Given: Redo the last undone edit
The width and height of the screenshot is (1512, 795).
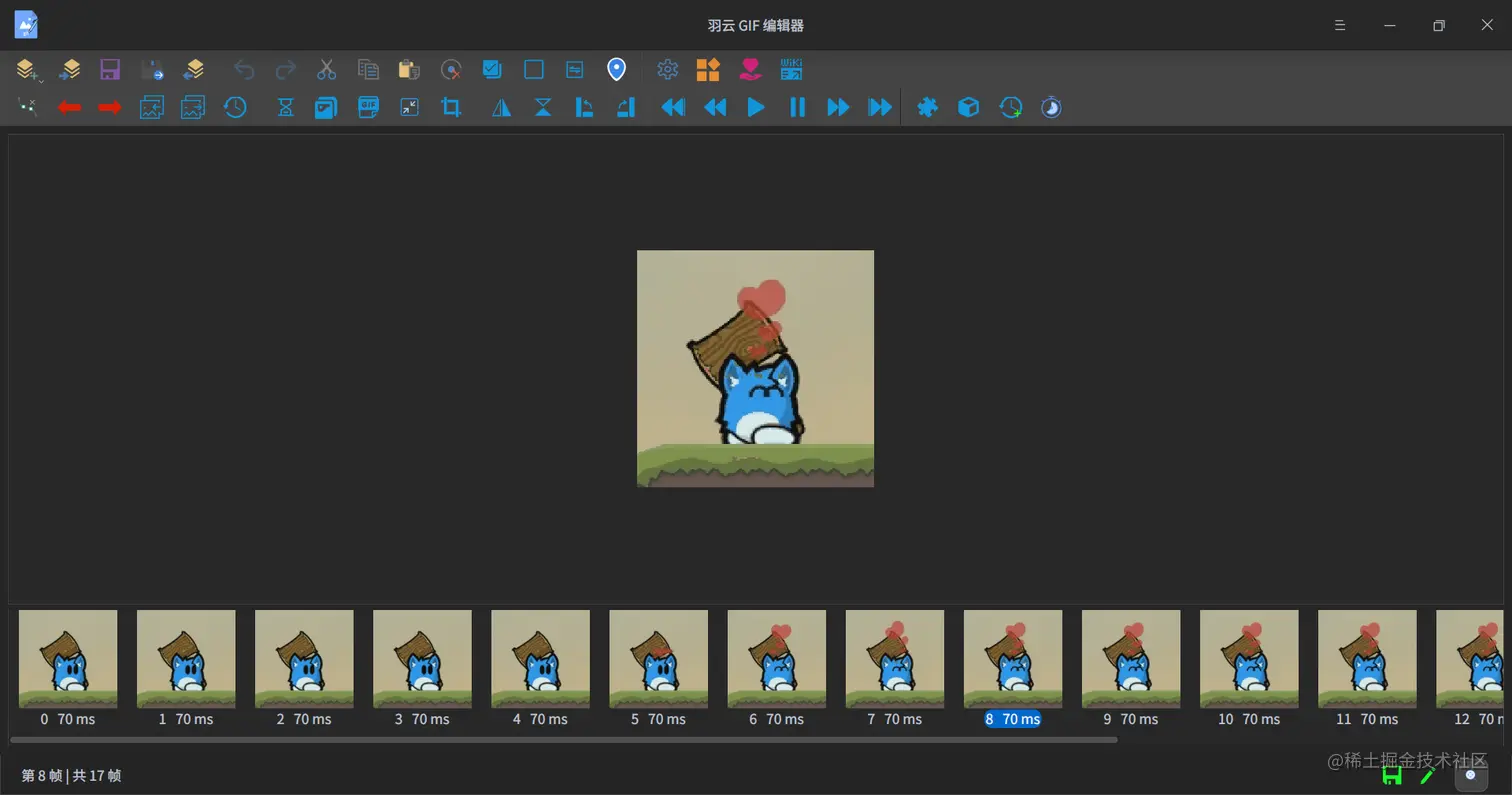Looking at the screenshot, I should click(x=285, y=70).
